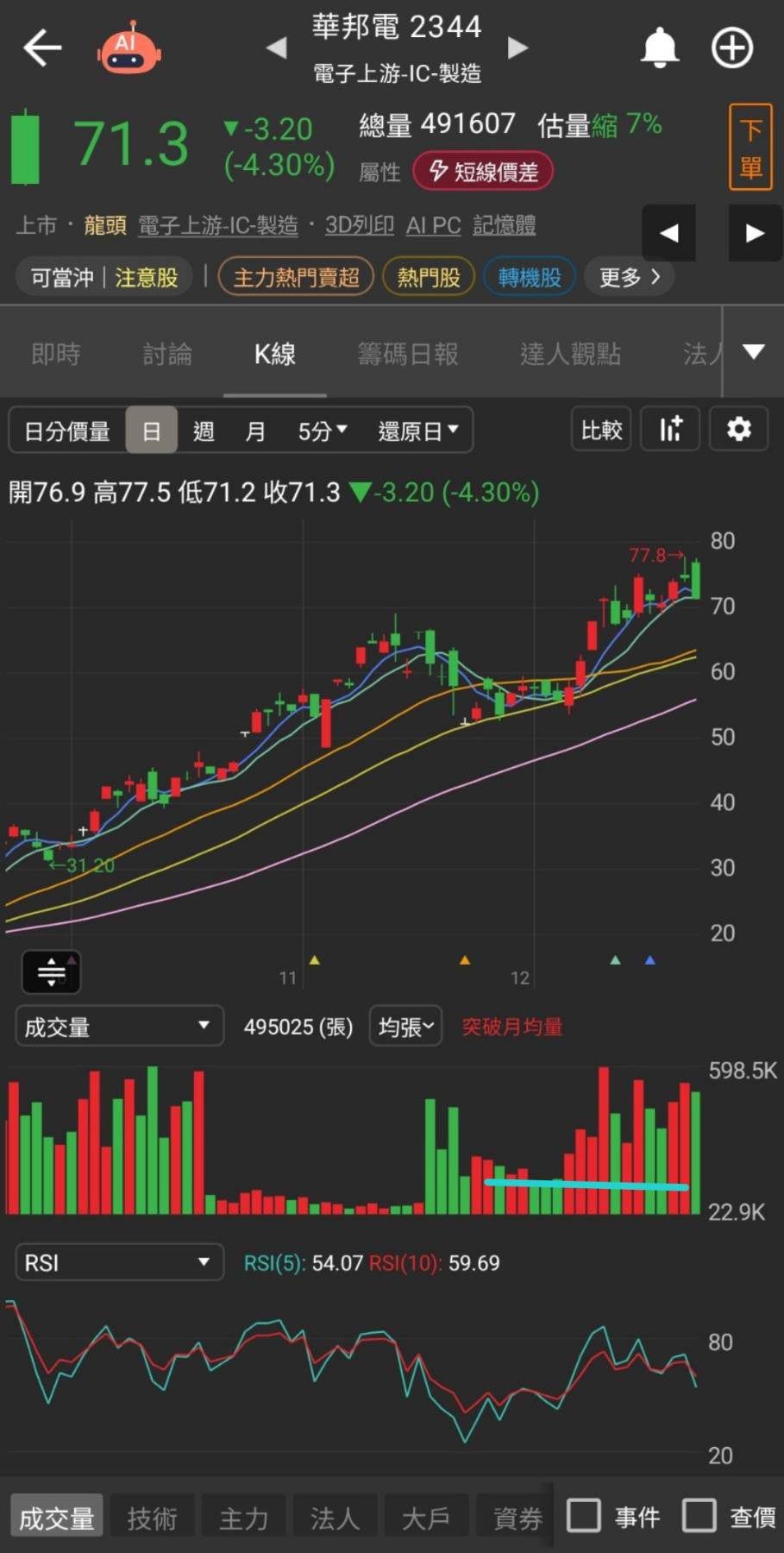
Task: Click the black left-arrow box beside tags
Action: (x=668, y=233)
